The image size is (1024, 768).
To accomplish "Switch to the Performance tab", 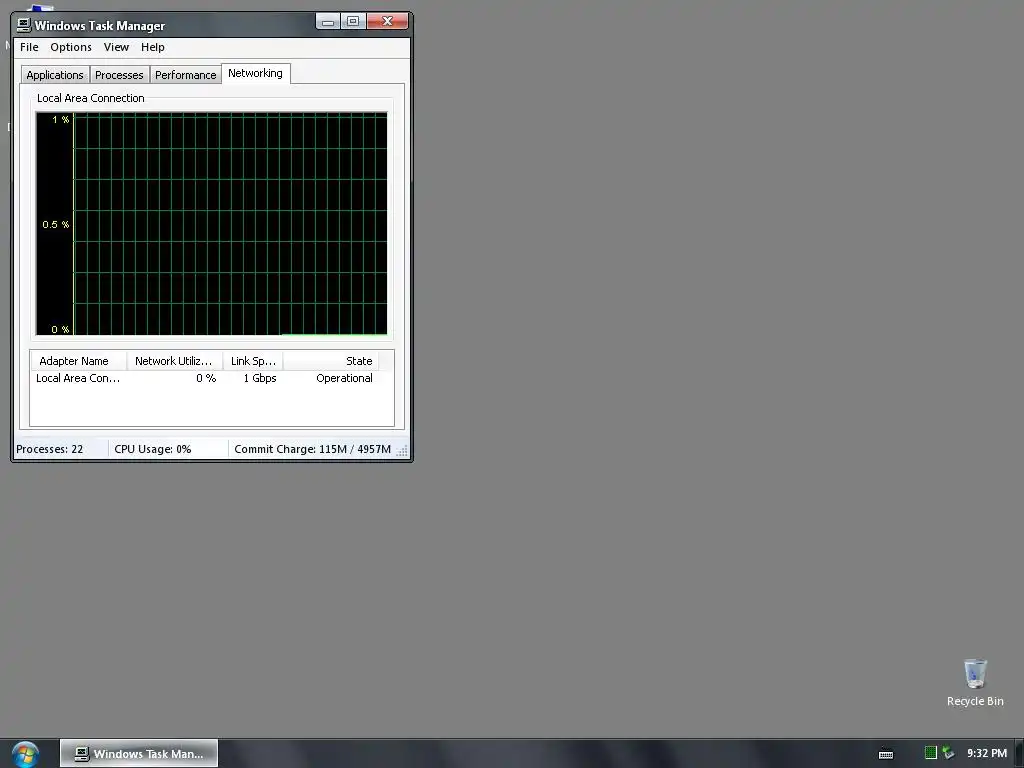I will pyautogui.click(x=185, y=75).
